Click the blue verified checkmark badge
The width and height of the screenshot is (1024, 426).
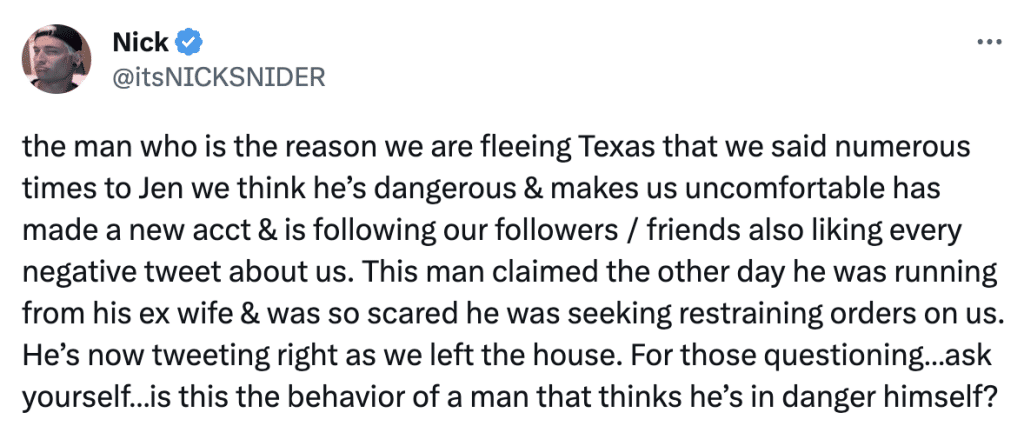click(190, 43)
